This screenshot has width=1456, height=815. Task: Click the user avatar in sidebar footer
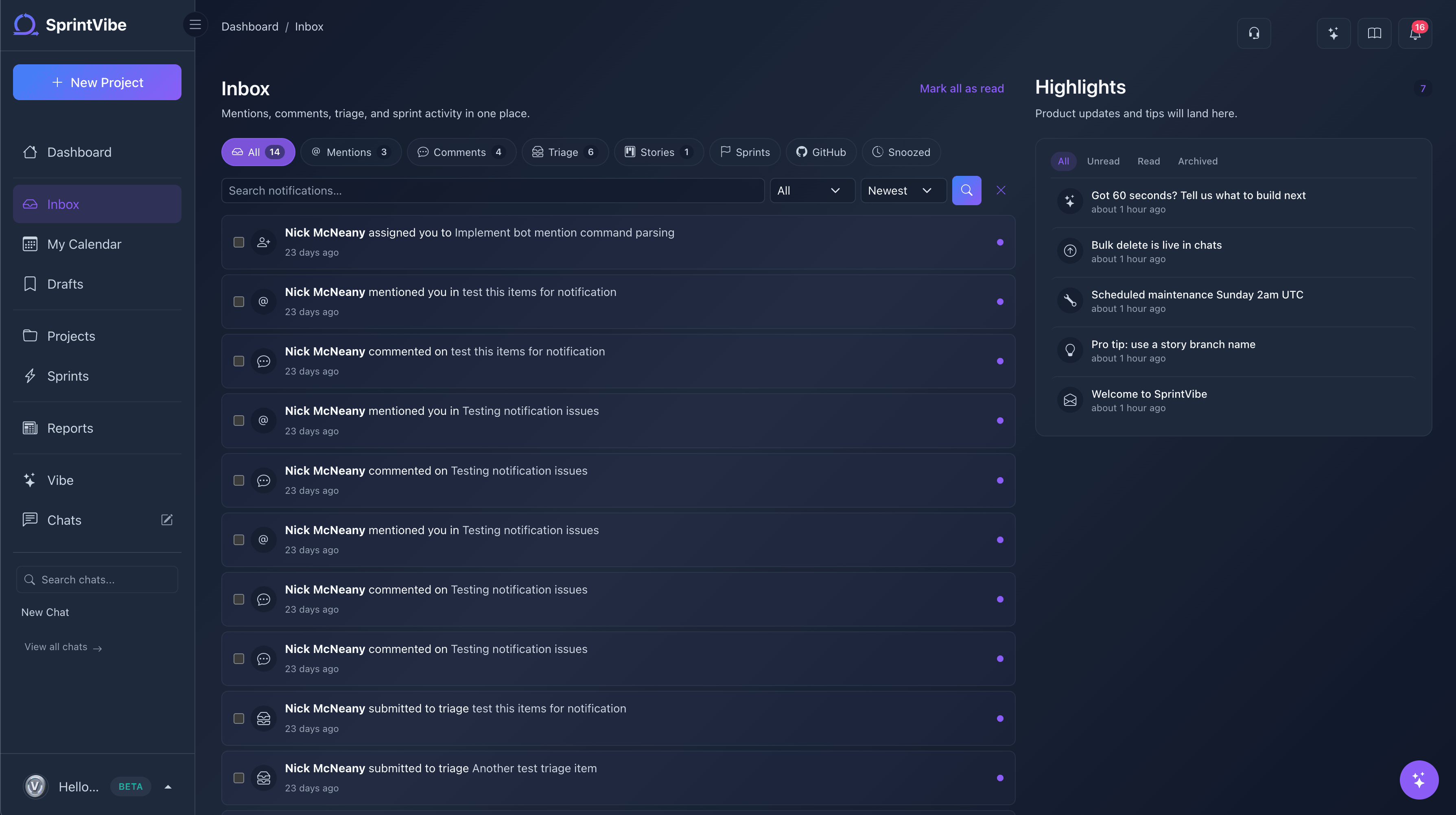35,786
